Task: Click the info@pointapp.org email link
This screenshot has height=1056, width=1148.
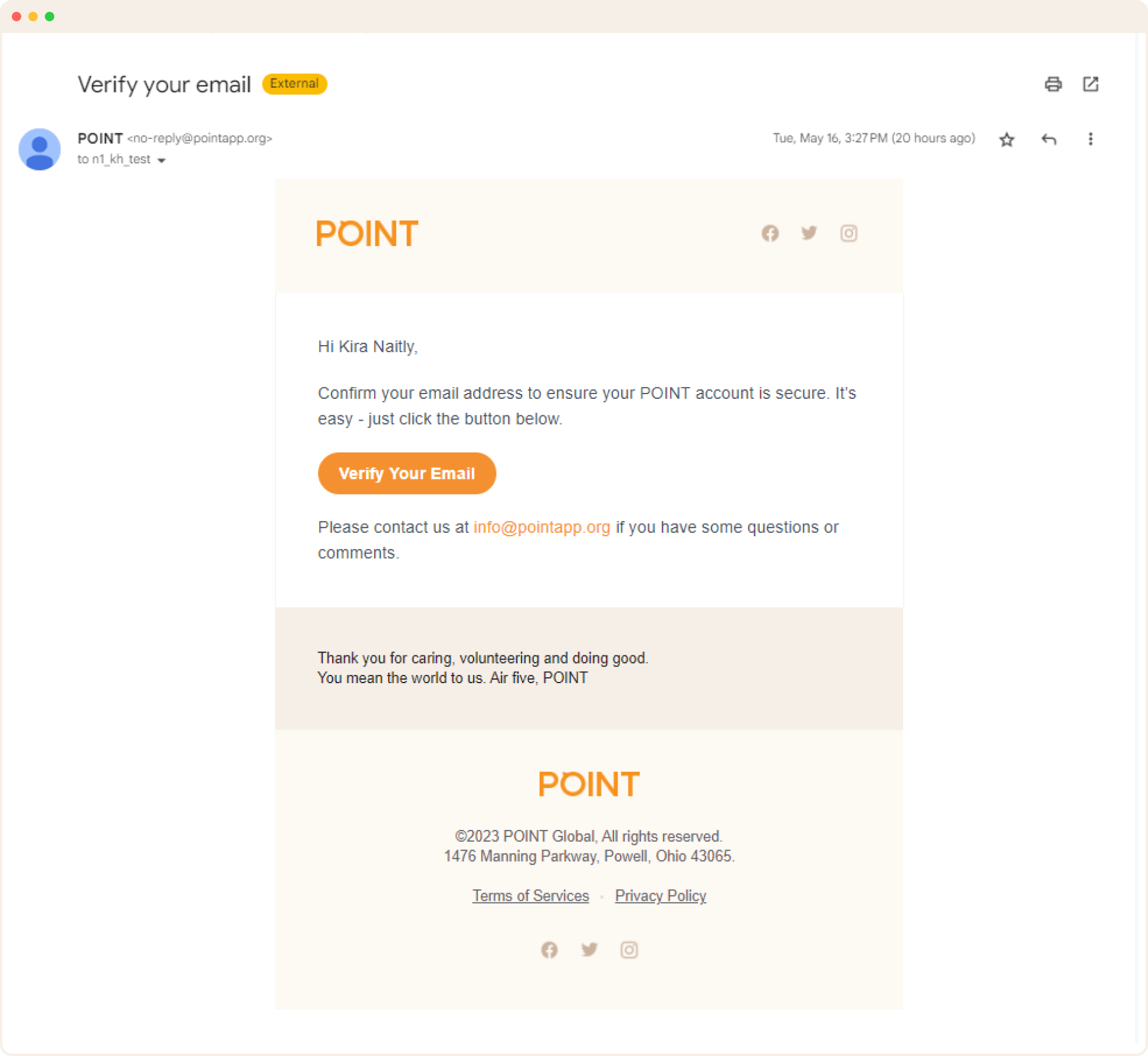Action: point(542,527)
